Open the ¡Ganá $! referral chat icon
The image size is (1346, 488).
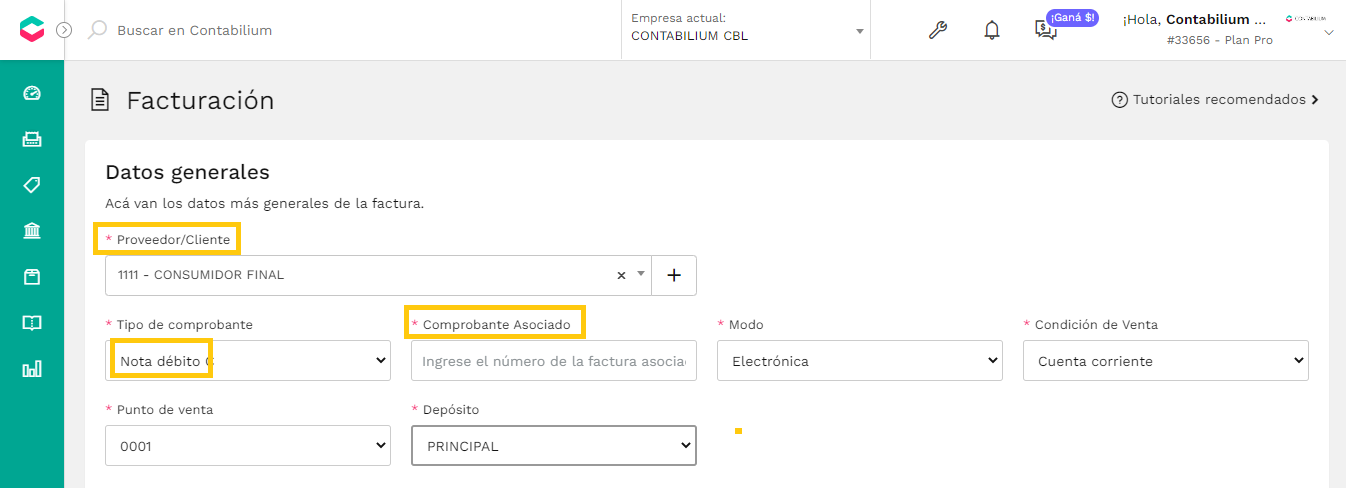(x=1046, y=29)
